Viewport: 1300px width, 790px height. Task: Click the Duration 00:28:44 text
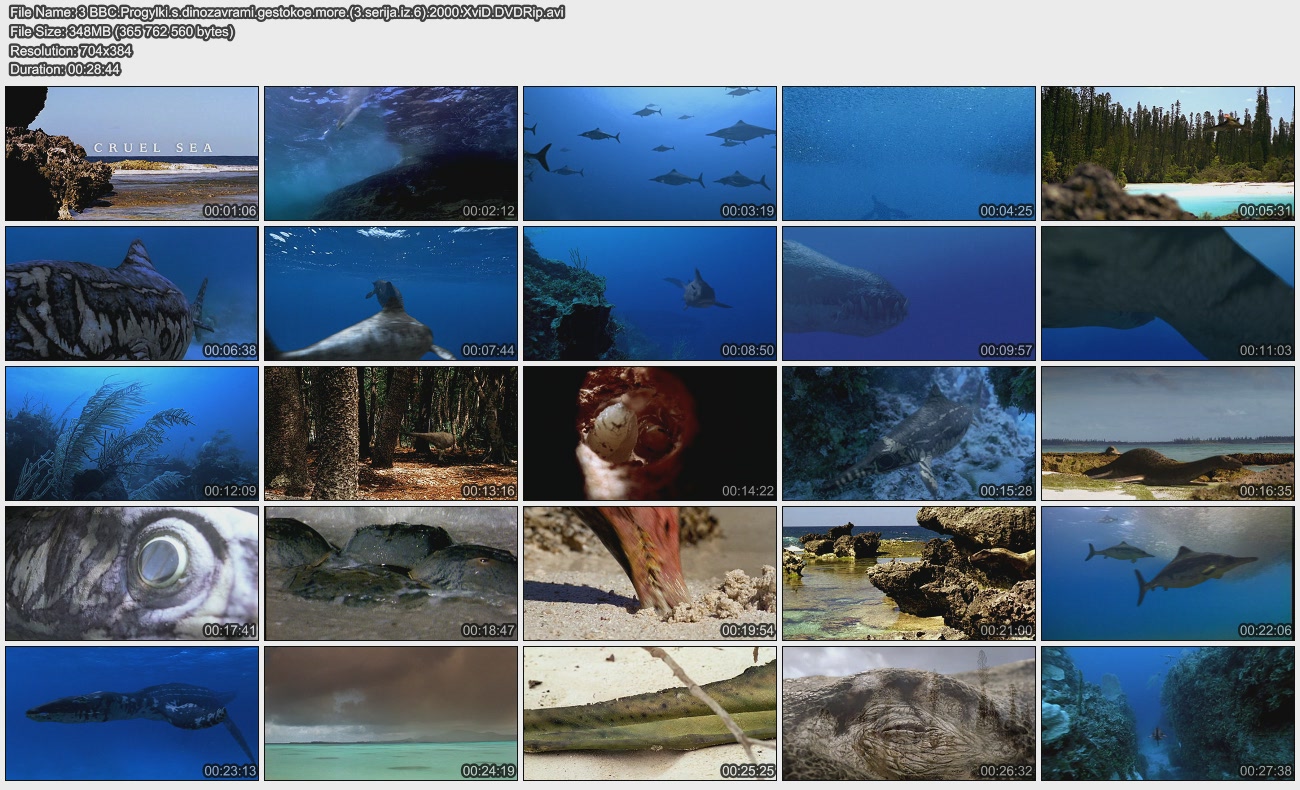tap(65, 69)
